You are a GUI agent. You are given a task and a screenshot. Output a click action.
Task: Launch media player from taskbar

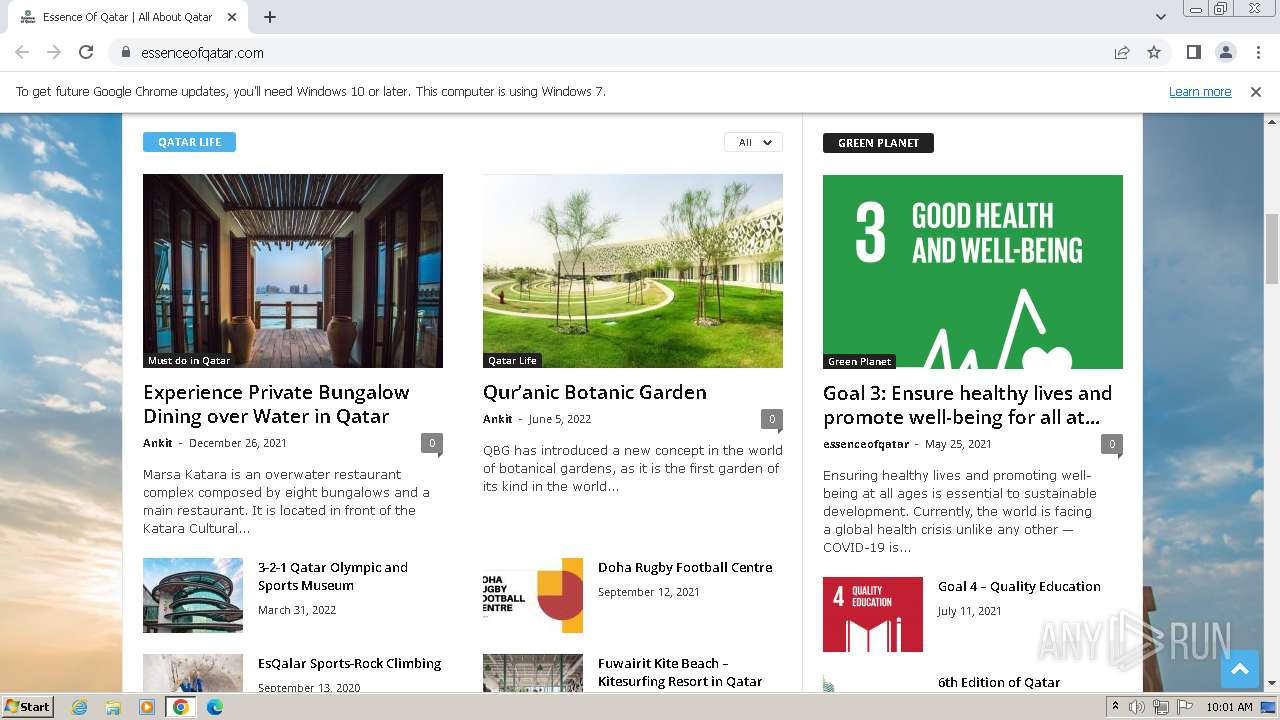tap(147, 707)
